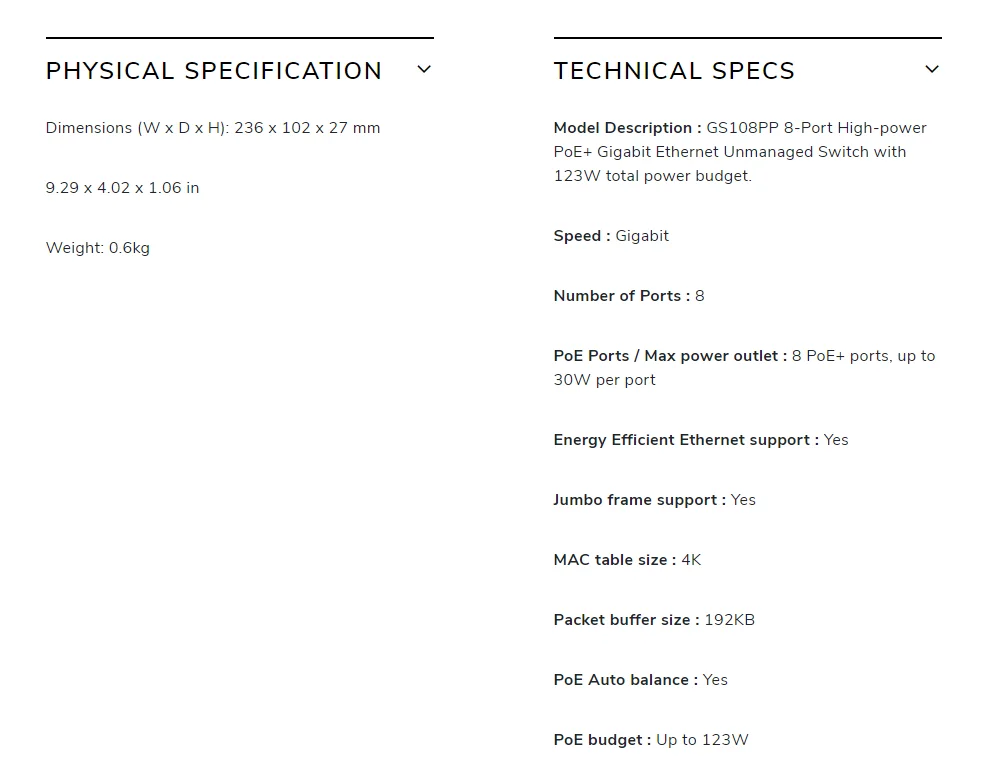This screenshot has height=782, width=990.
Task: Collapse the Physical Specification chevron
Action: point(424,69)
